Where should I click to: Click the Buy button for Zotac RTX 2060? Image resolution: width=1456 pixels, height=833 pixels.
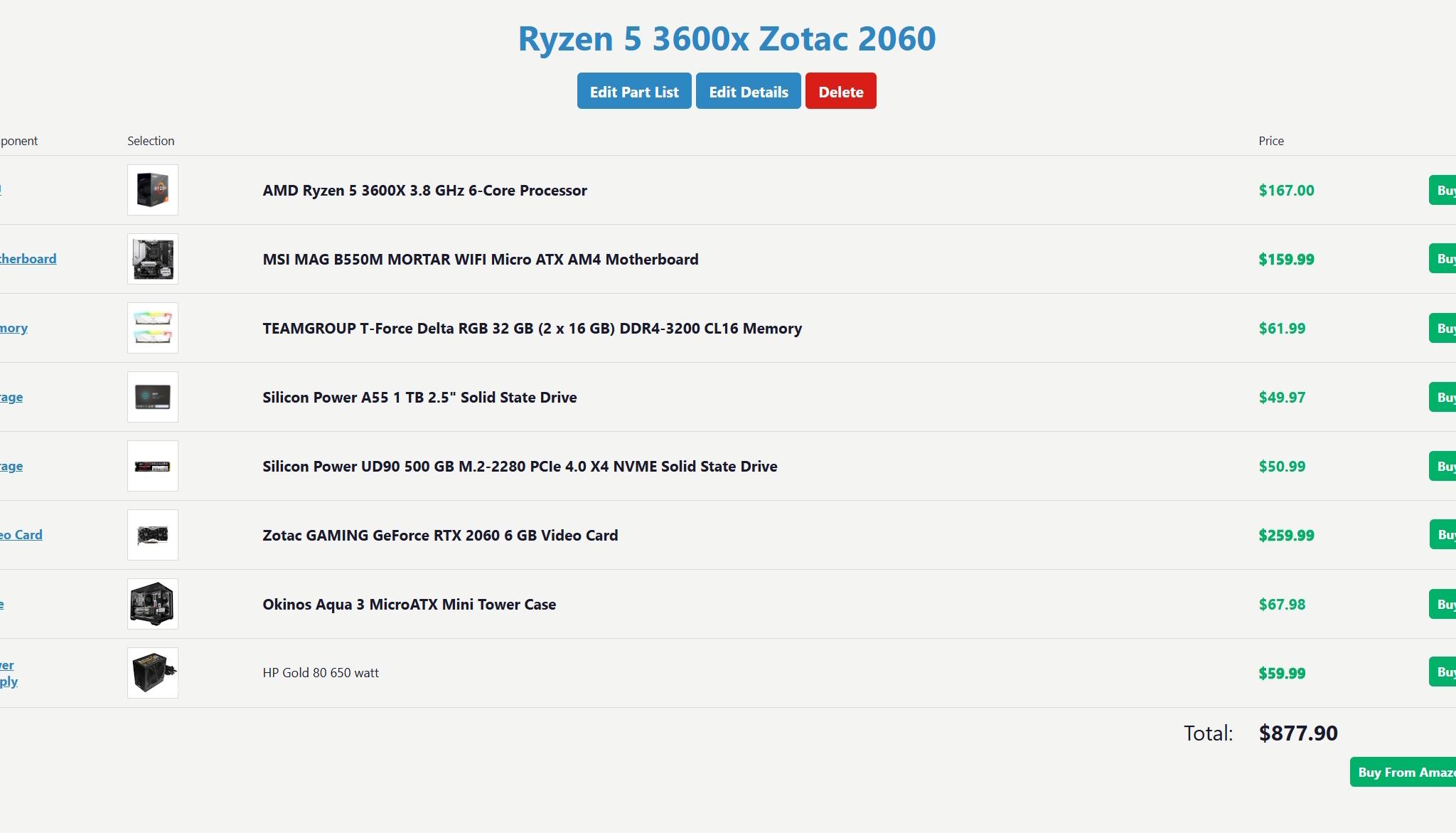1442,534
